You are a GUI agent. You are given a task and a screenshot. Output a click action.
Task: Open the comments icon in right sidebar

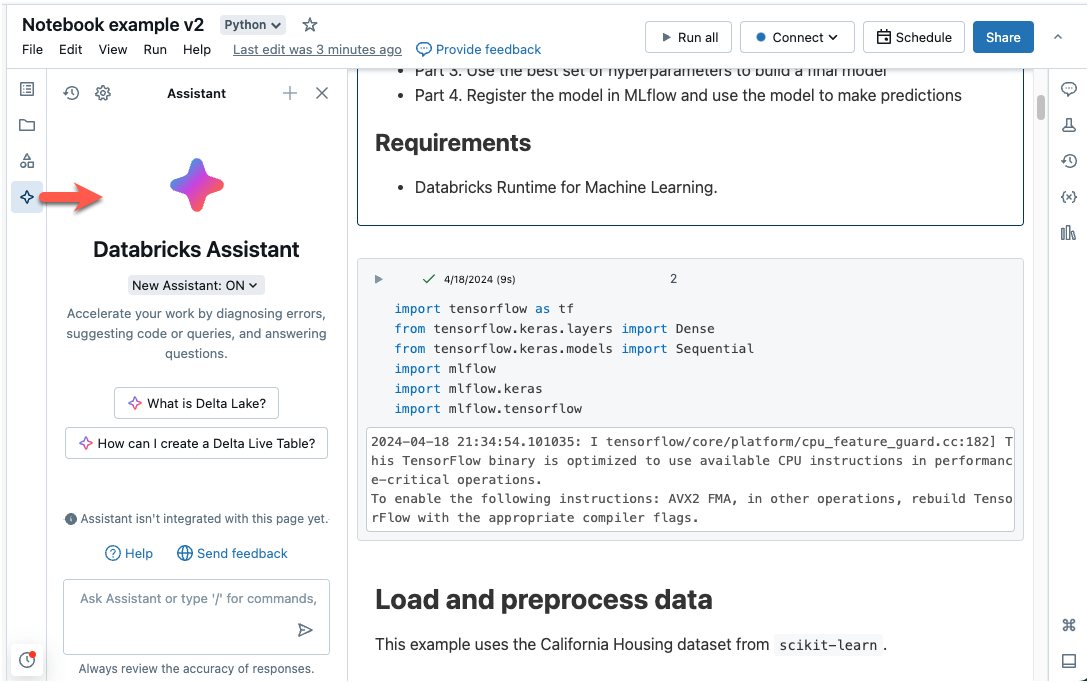(x=1068, y=90)
